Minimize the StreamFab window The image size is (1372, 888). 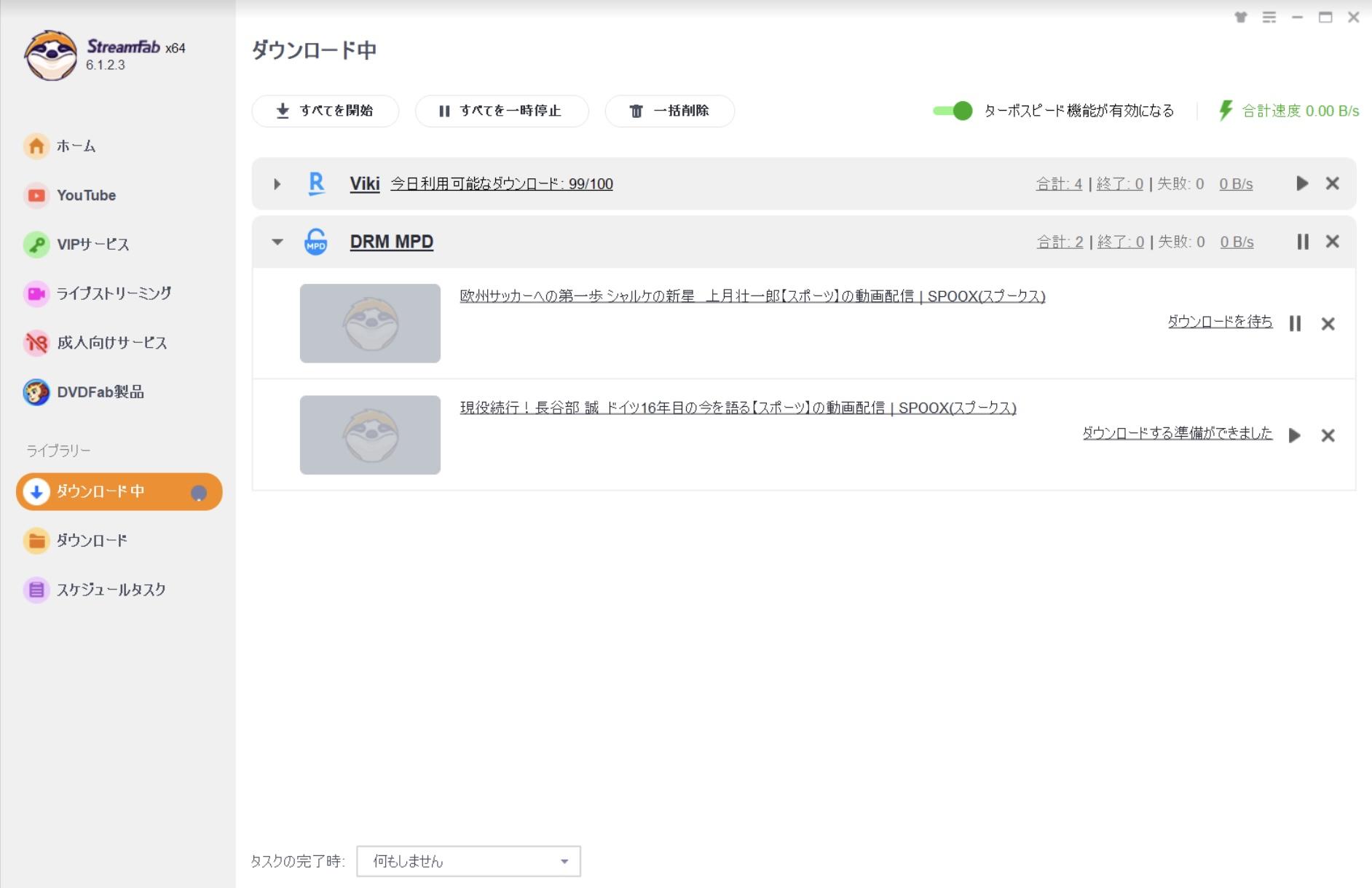click(x=1297, y=17)
